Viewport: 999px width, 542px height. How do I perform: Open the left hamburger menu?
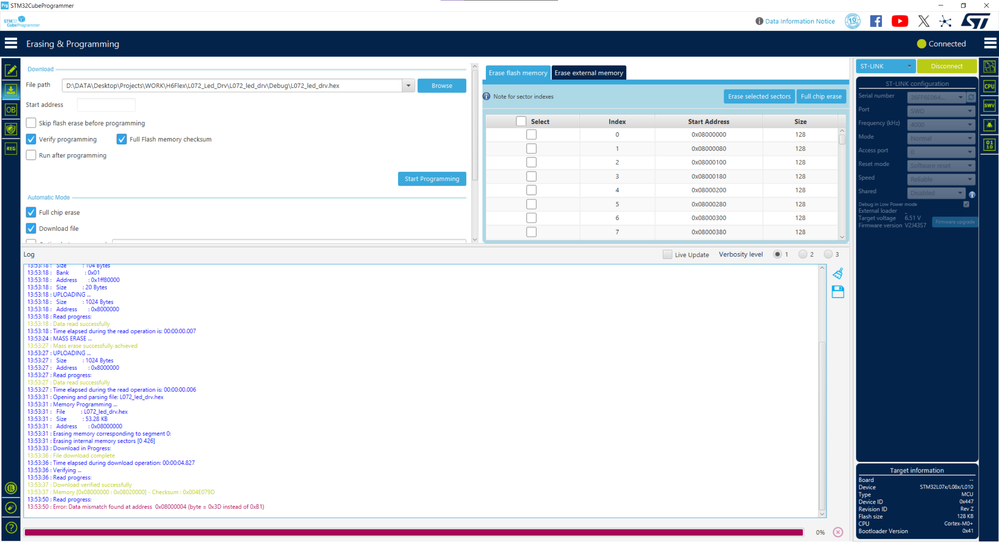coord(11,43)
